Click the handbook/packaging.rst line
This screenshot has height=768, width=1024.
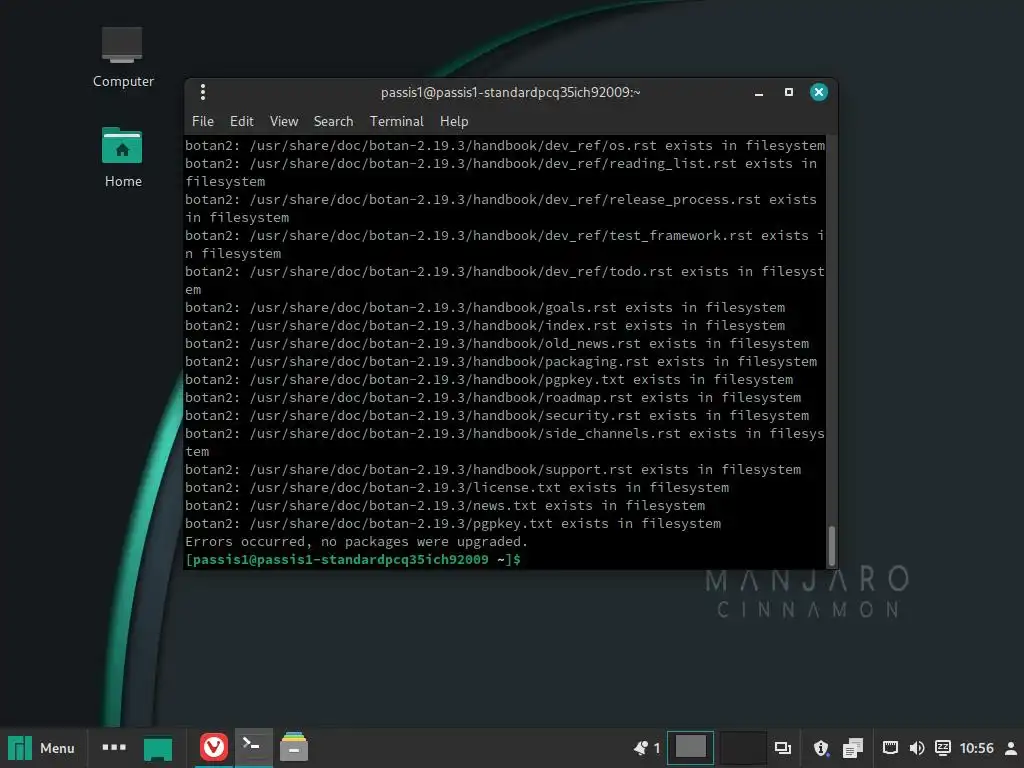click(x=501, y=361)
